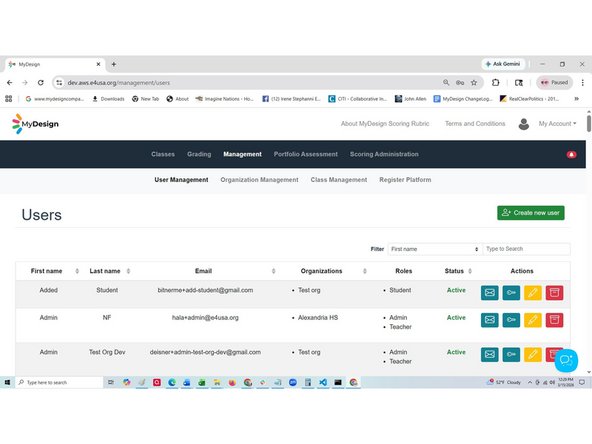Image resolution: width=592 pixels, height=444 pixels.
Task: Open About MyDesign Scoring Rubric link
Action: coord(385,124)
